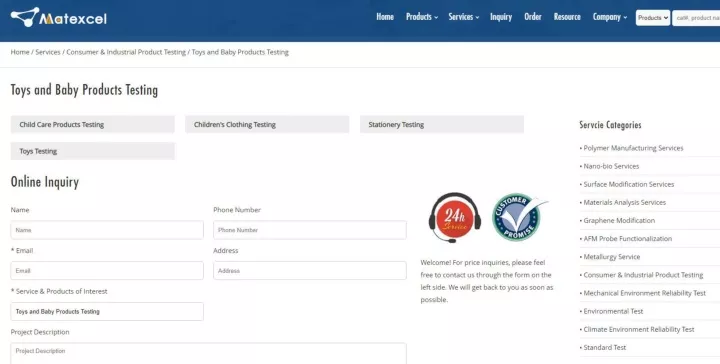
Task: Click the Servcie Categories heading
Action: click(610, 125)
